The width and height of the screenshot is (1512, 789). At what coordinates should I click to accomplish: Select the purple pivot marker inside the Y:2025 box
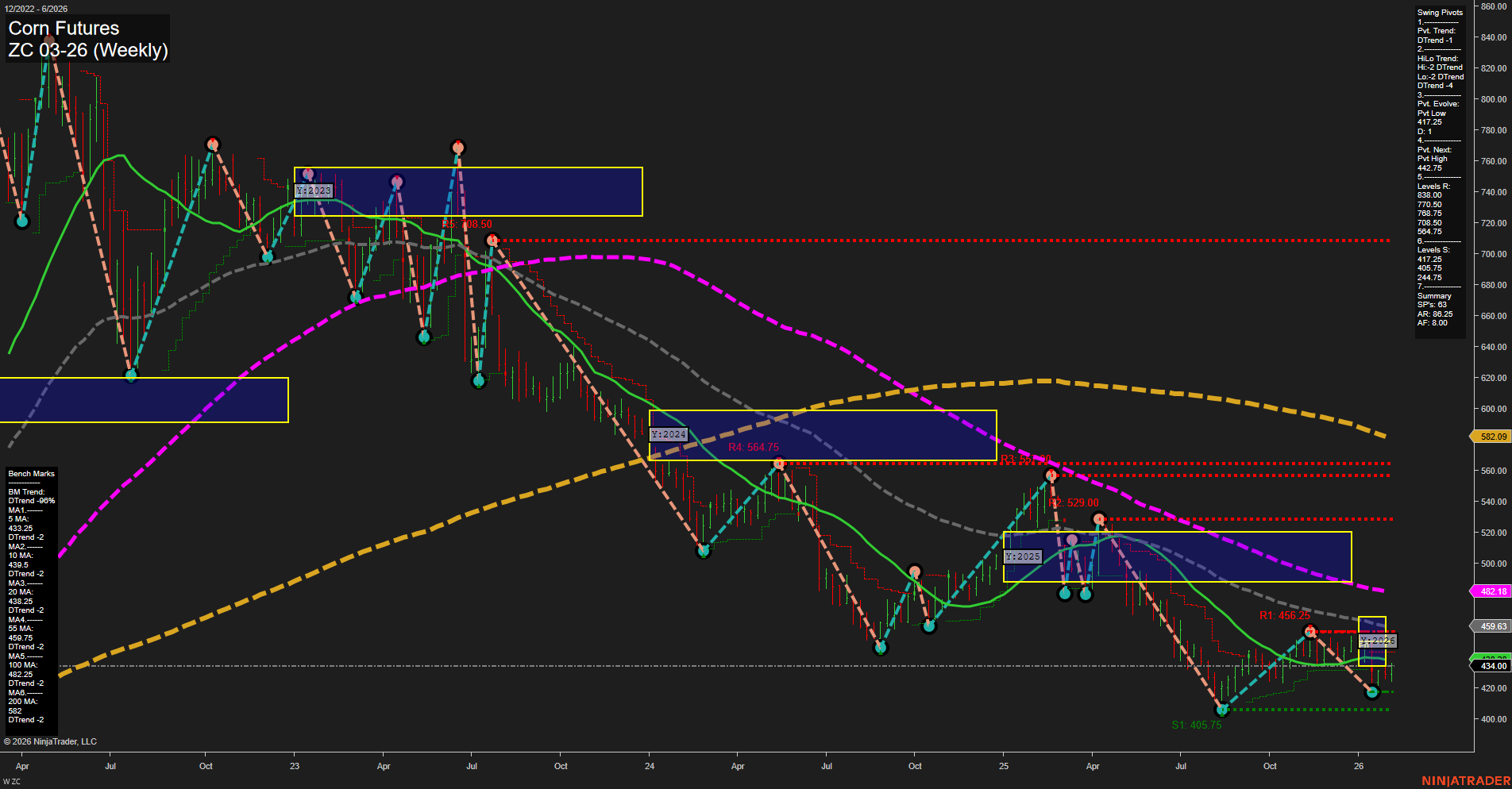click(x=1071, y=538)
